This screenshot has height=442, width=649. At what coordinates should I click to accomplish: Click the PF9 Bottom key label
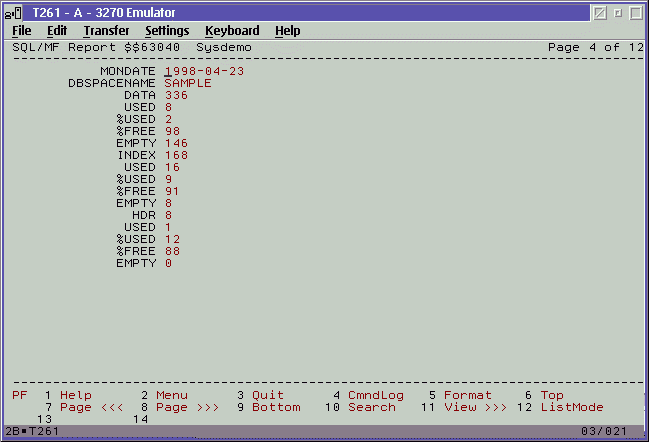pyautogui.click(x=276, y=407)
